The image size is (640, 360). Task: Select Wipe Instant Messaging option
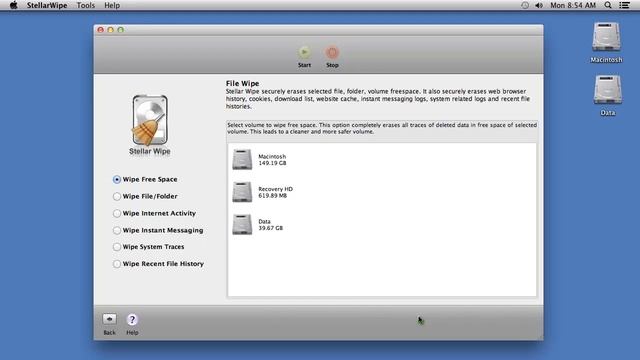tap(158, 230)
